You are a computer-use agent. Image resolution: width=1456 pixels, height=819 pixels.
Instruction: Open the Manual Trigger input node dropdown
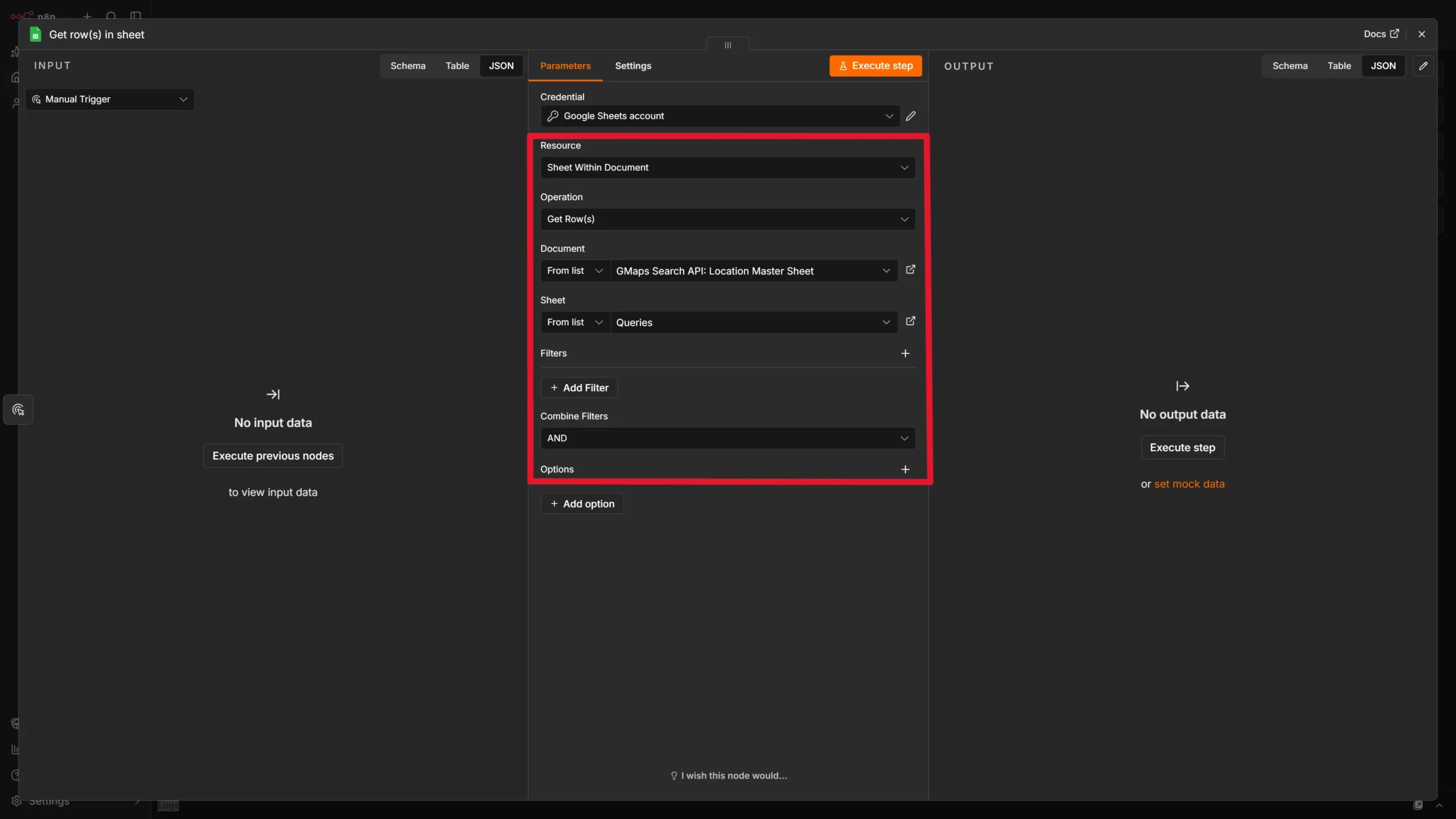click(x=110, y=100)
